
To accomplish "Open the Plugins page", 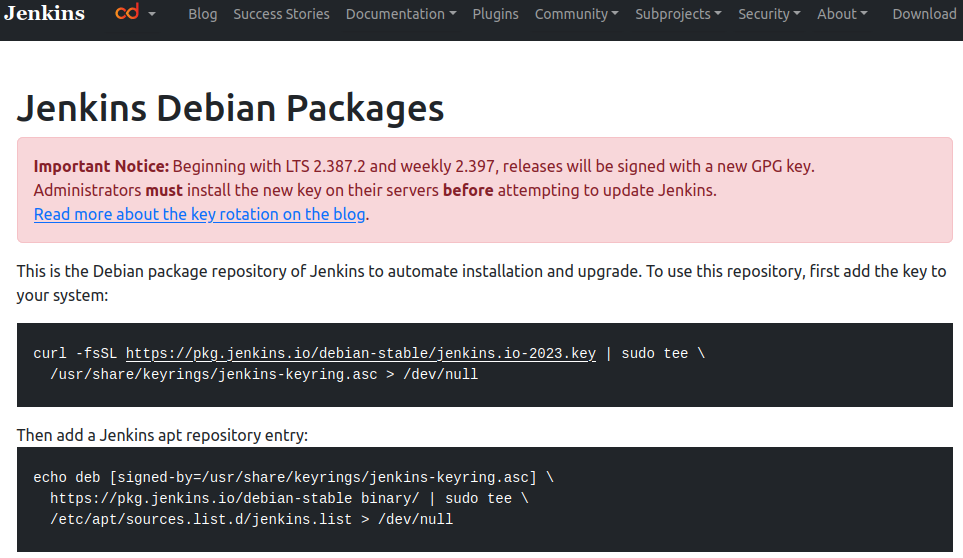I will point(495,14).
